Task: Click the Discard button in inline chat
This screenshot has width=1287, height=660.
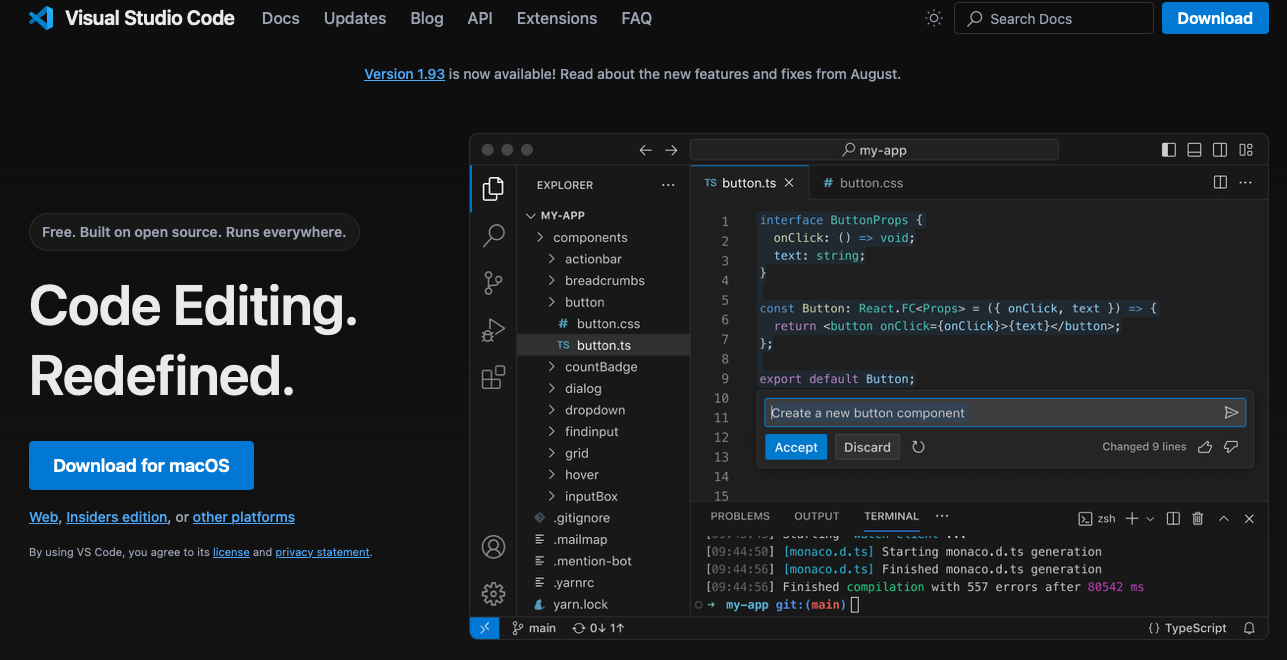Action: tap(867, 447)
